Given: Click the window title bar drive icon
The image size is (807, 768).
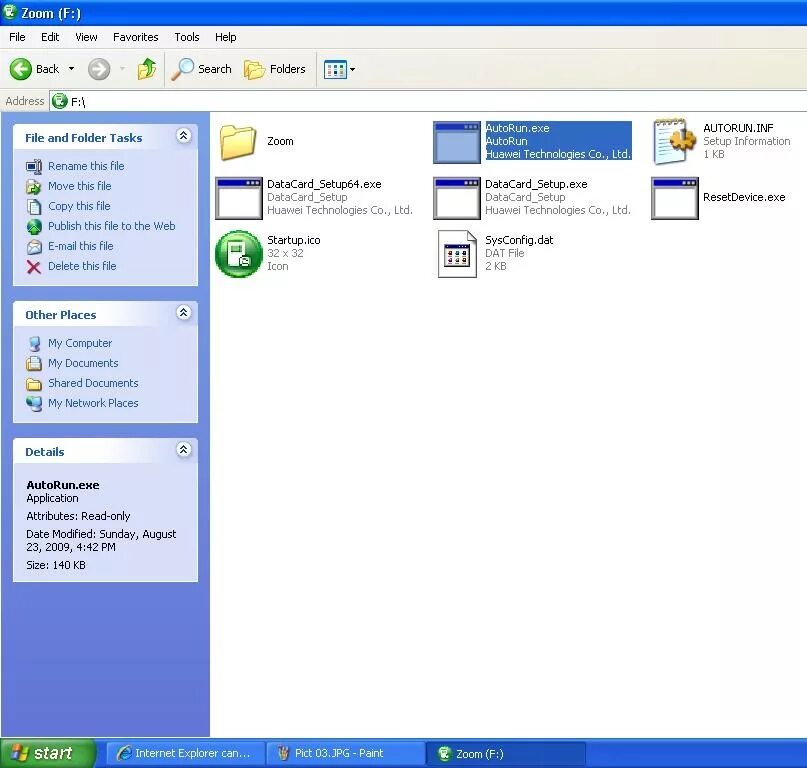Looking at the screenshot, I should pos(10,11).
